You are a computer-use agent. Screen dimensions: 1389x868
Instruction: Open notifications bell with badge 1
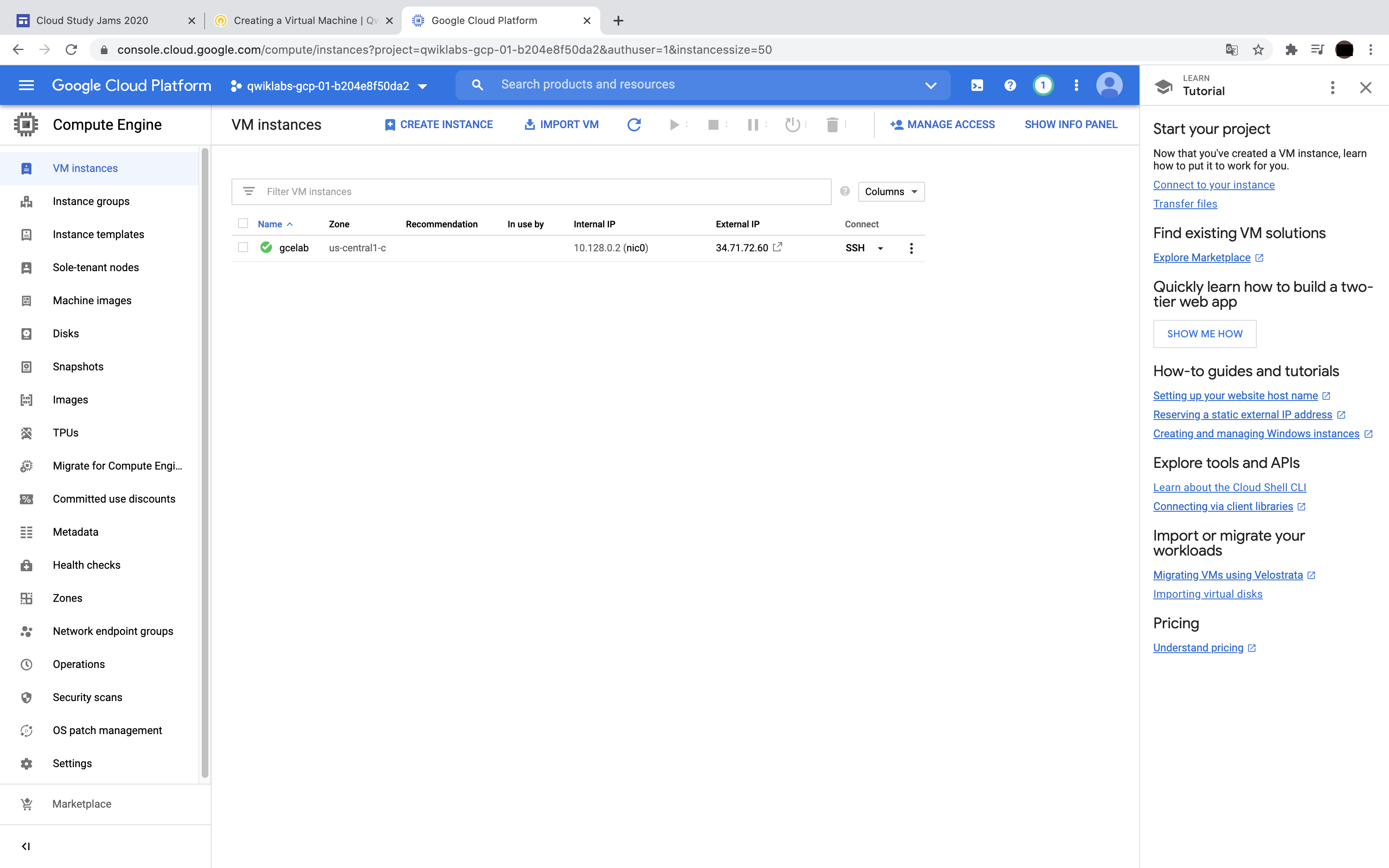1043,86
